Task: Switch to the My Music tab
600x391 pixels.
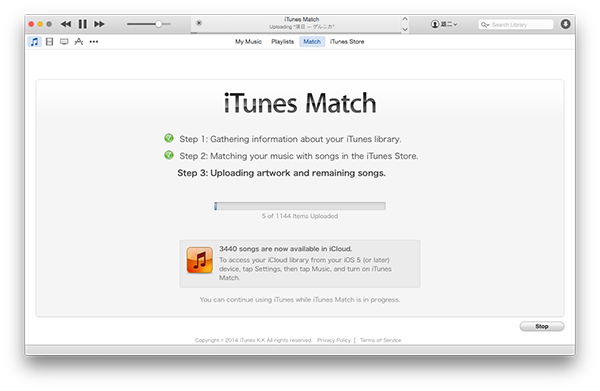Action: point(248,42)
